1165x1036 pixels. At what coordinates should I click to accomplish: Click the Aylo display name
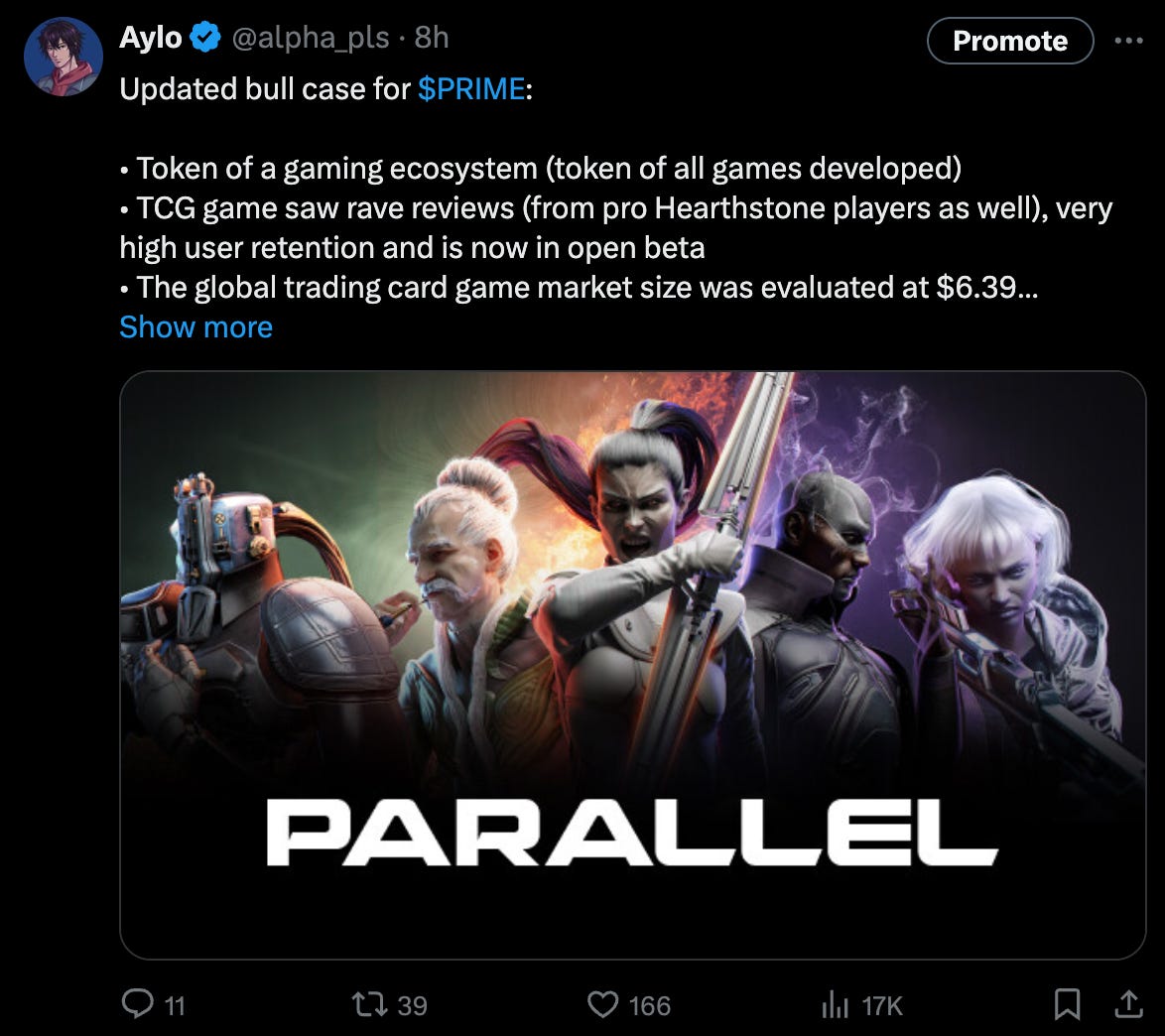tap(150, 37)
